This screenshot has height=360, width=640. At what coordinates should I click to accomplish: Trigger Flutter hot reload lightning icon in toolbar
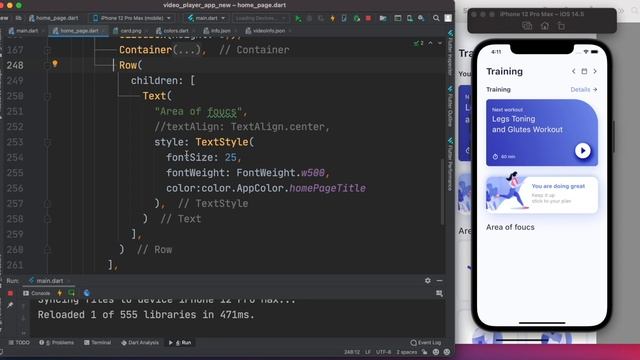(332, 18)
